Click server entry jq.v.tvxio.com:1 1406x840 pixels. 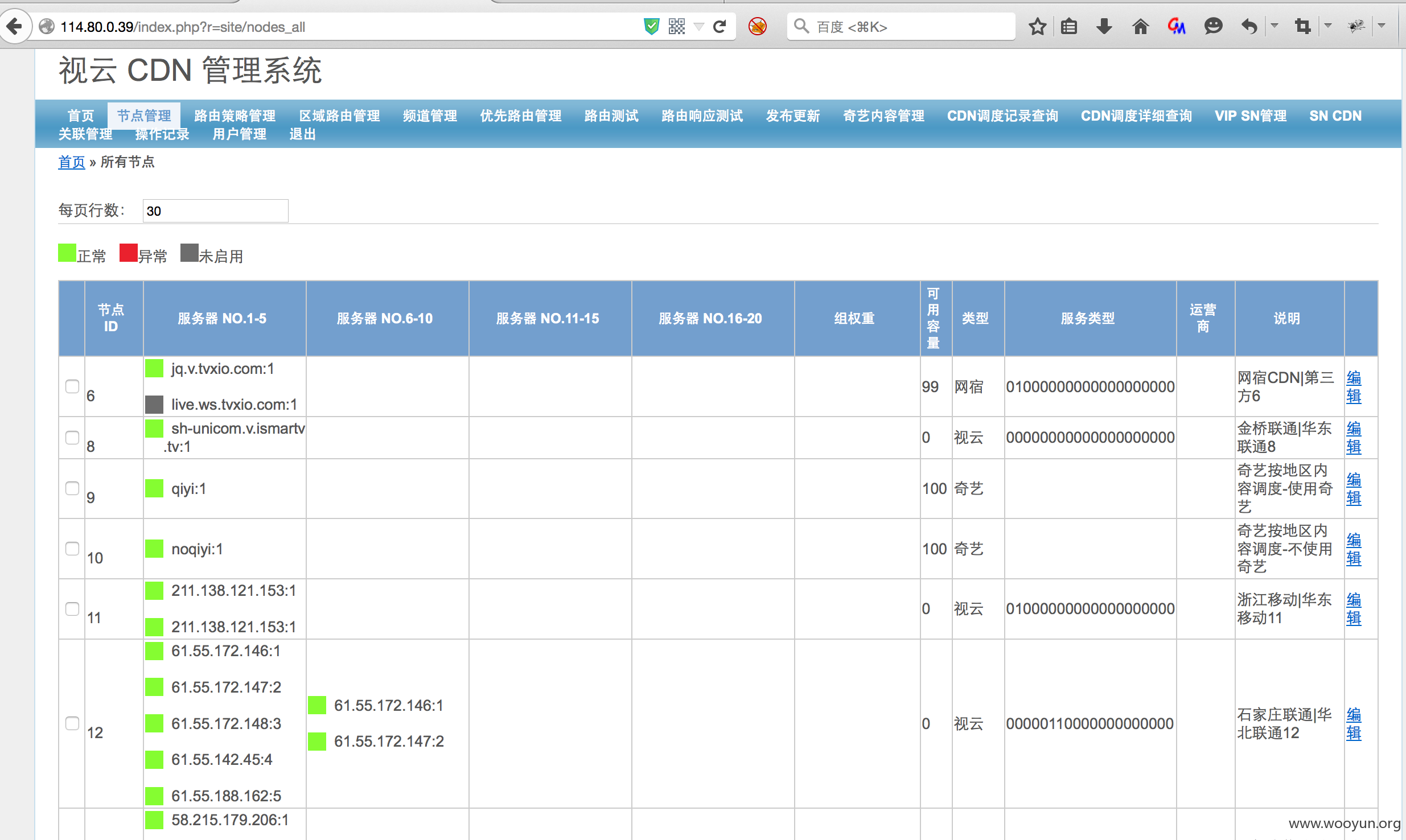(x=223, y=369)
